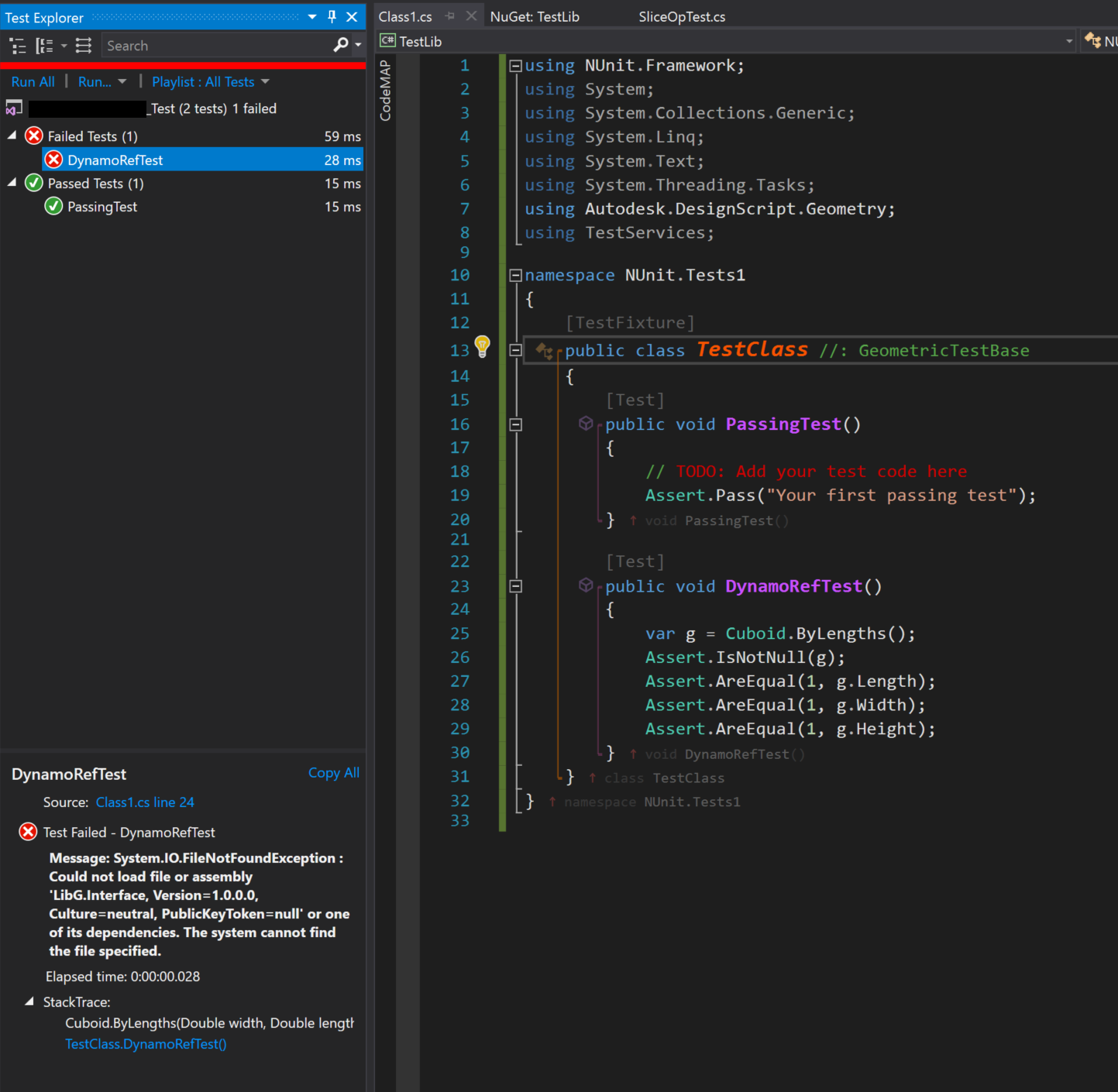Click the hierarchy view icon in Test Explorer

tap(18, 46)
